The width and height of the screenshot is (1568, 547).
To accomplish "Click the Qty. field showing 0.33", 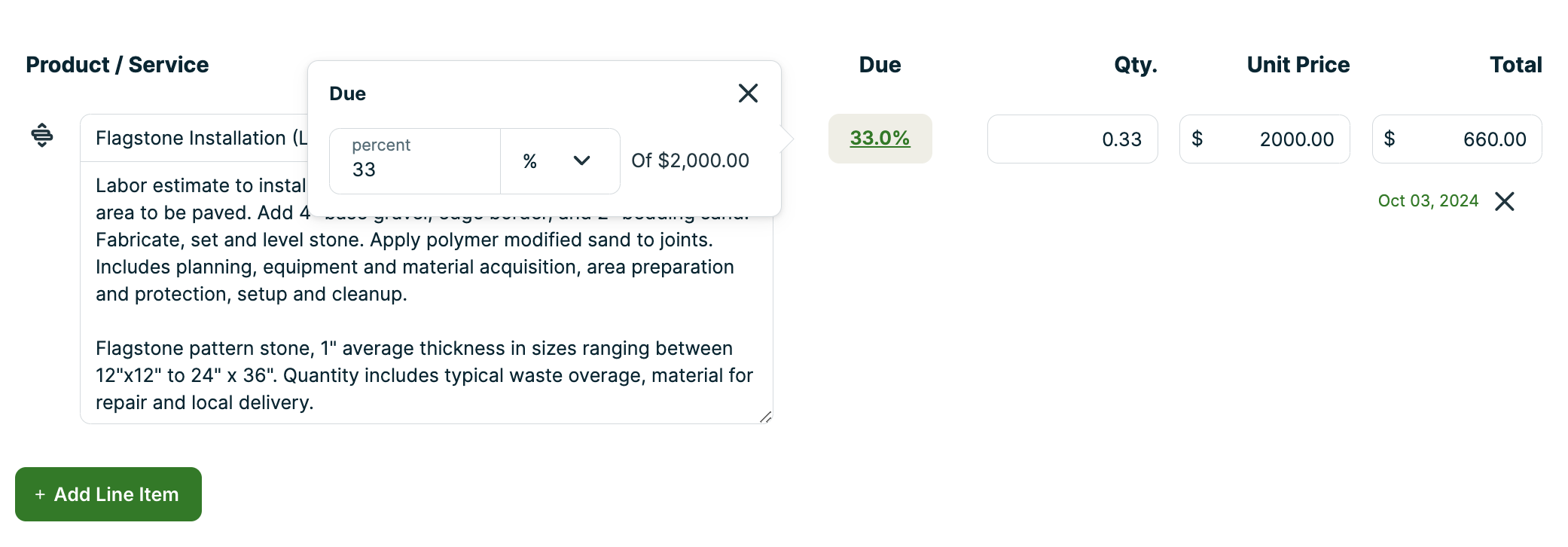I will (x=1072, y=139).
